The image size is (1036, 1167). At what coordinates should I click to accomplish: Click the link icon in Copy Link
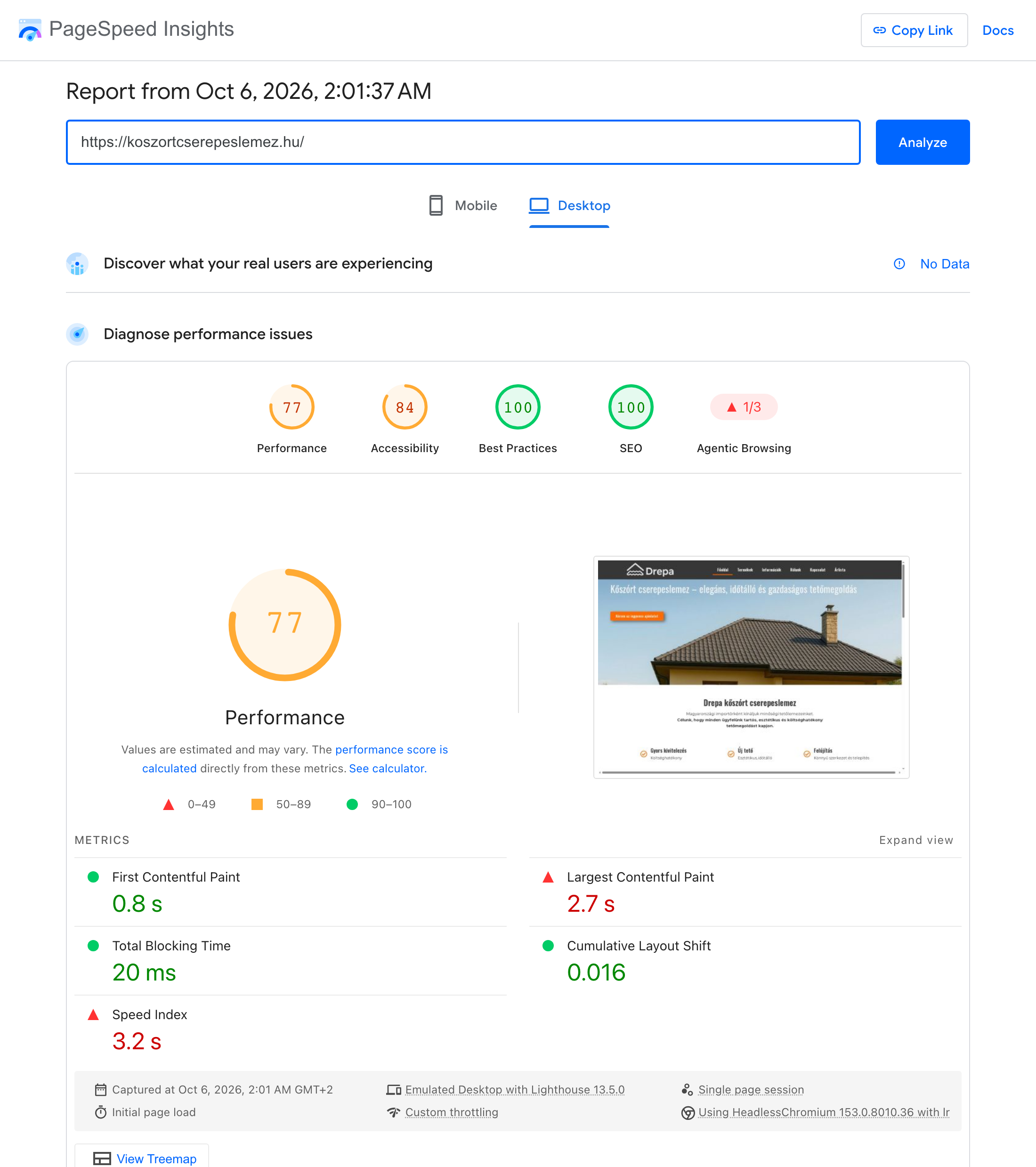click(879, 30)
